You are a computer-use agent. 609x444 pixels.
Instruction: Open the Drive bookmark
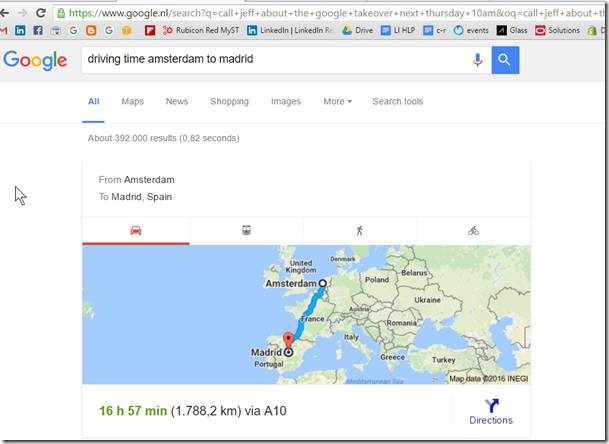point(357,30)
